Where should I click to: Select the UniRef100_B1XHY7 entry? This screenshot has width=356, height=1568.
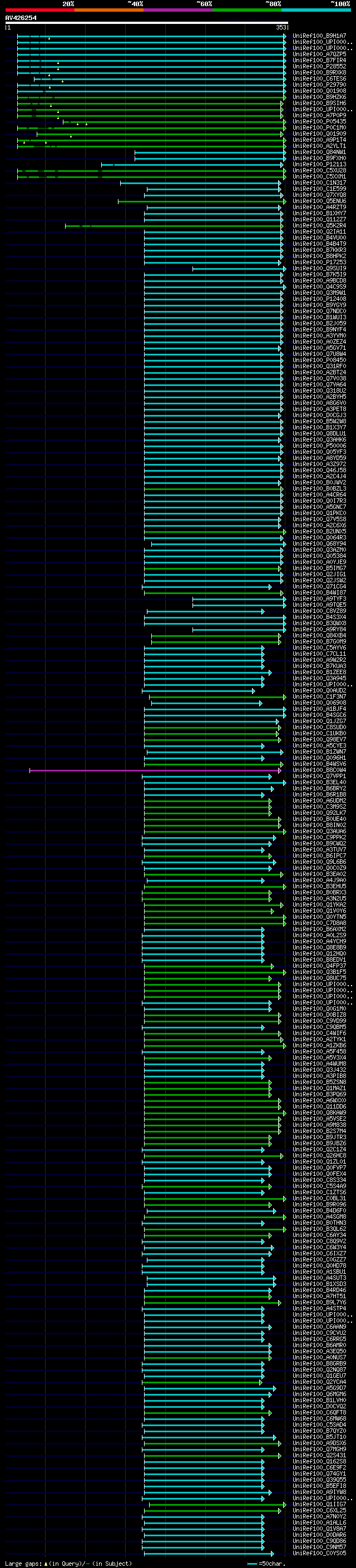(x=319, y=213)
